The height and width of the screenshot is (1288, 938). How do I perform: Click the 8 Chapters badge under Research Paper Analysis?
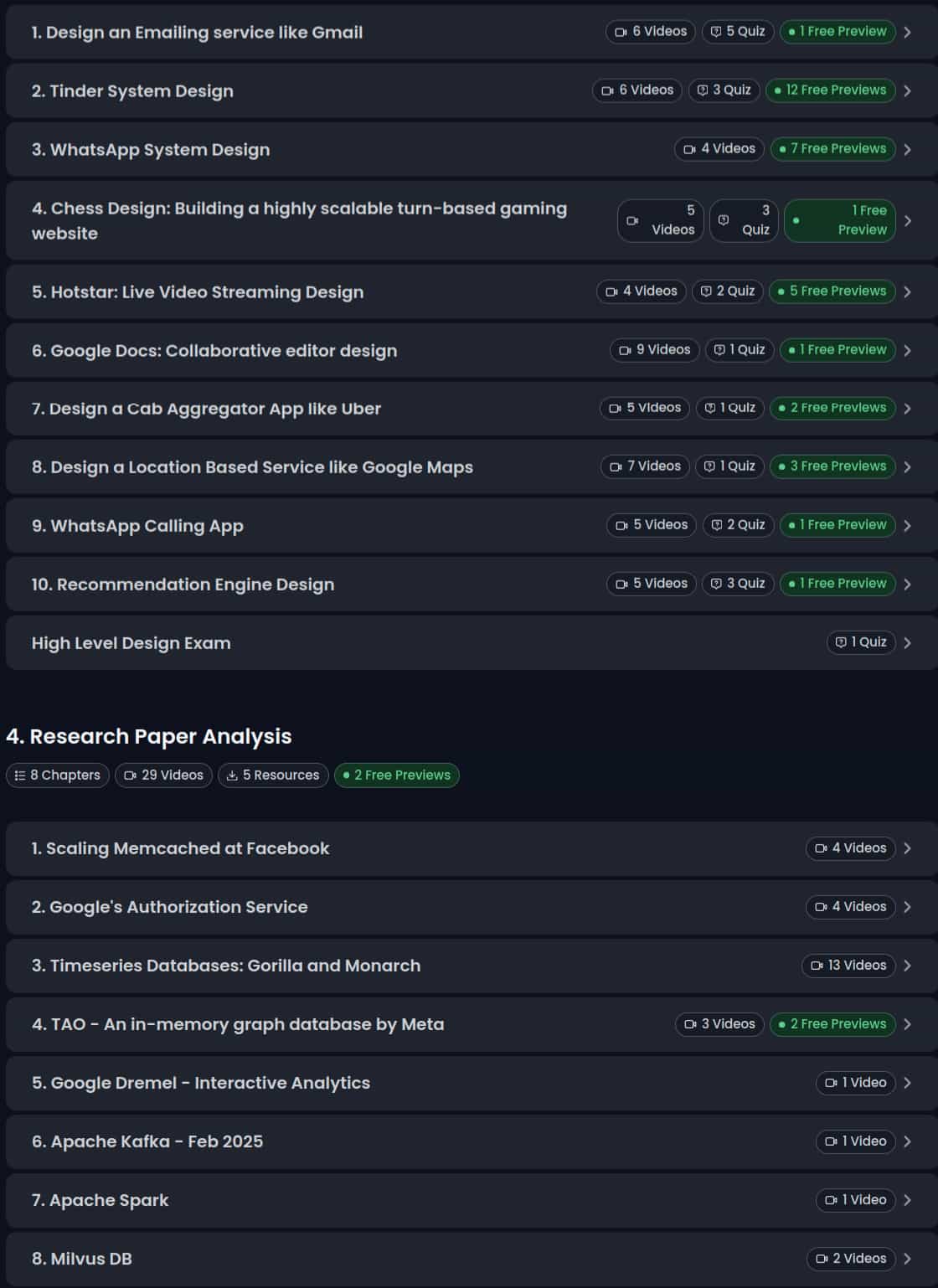(58, 775)
